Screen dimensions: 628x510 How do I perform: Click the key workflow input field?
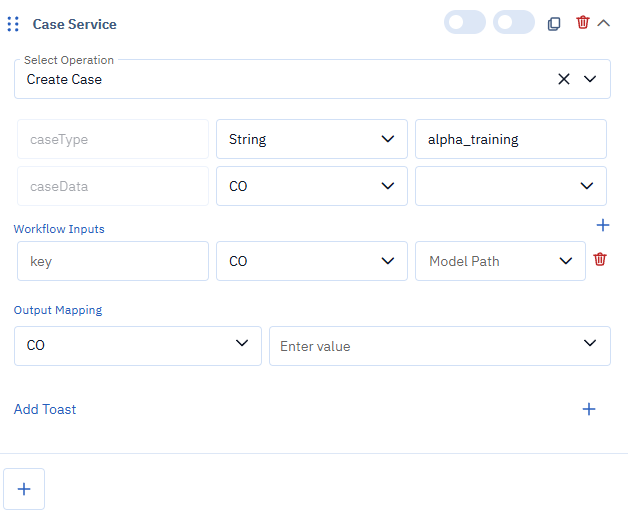113,261
